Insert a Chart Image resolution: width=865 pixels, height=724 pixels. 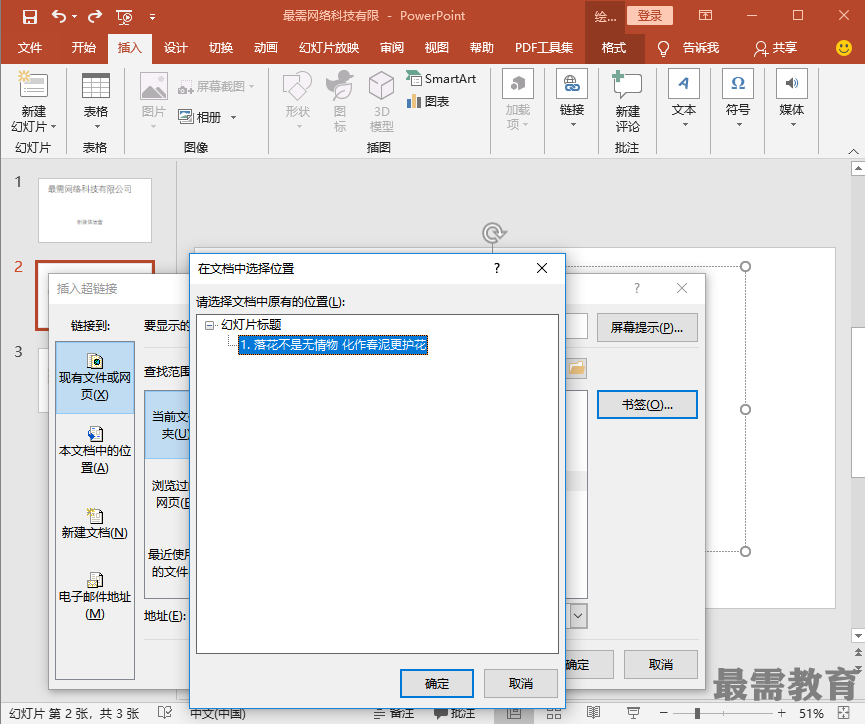click(428, 102)
